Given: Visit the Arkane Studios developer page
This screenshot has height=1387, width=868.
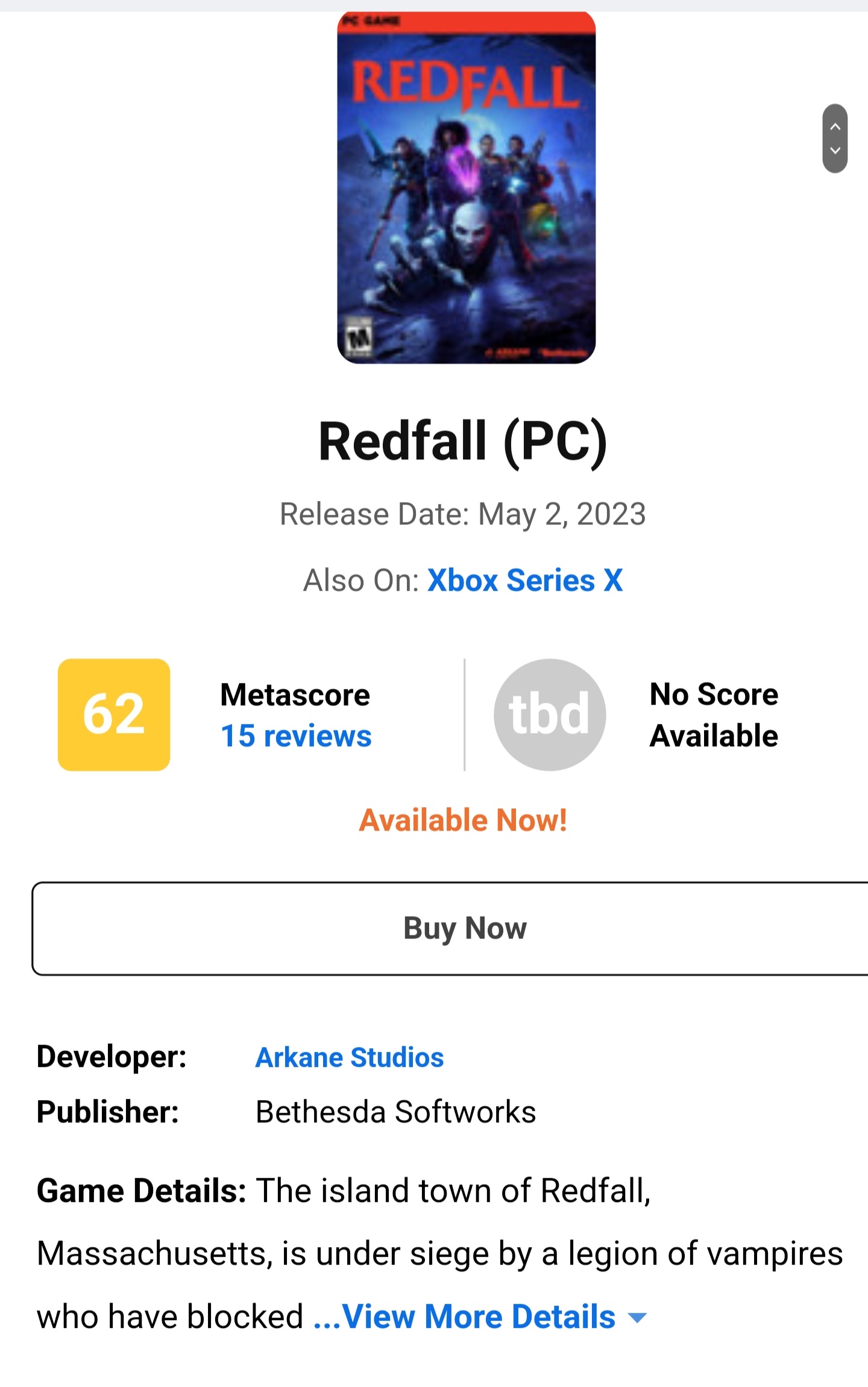Looking at the screenshot, I should pyautogui.click(x=350, y=1057).
